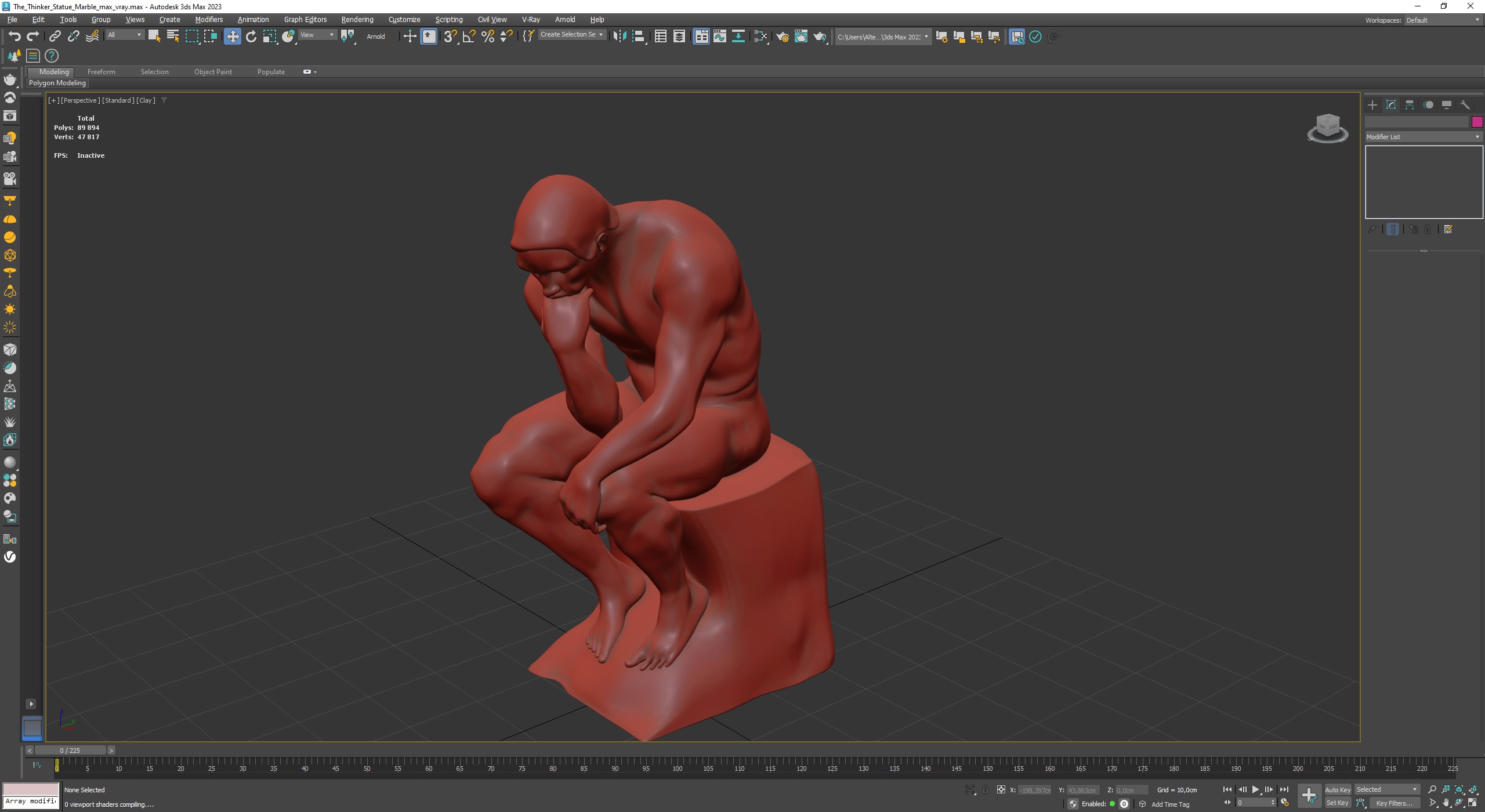1485x812 pixels.
Task: Toggle the Select and Move tool
Action: [233, 37]
